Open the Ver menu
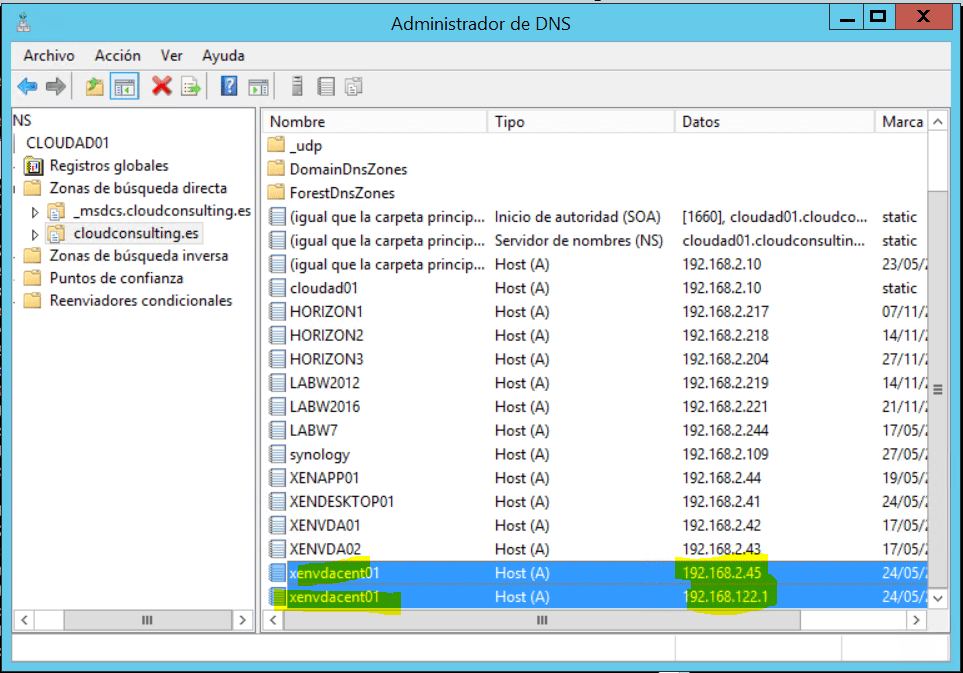The height and width of the screenshot is (673, 963). click(x=173, y=55)
